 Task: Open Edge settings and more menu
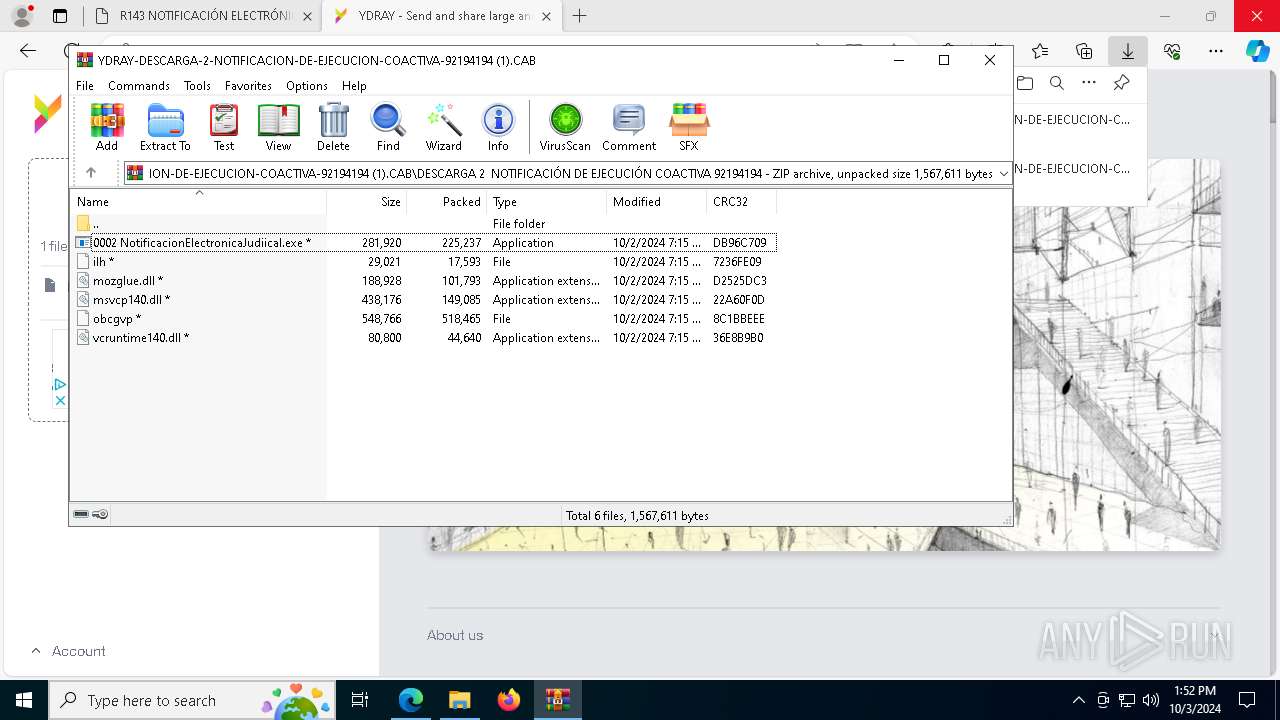pos(1216,51)
